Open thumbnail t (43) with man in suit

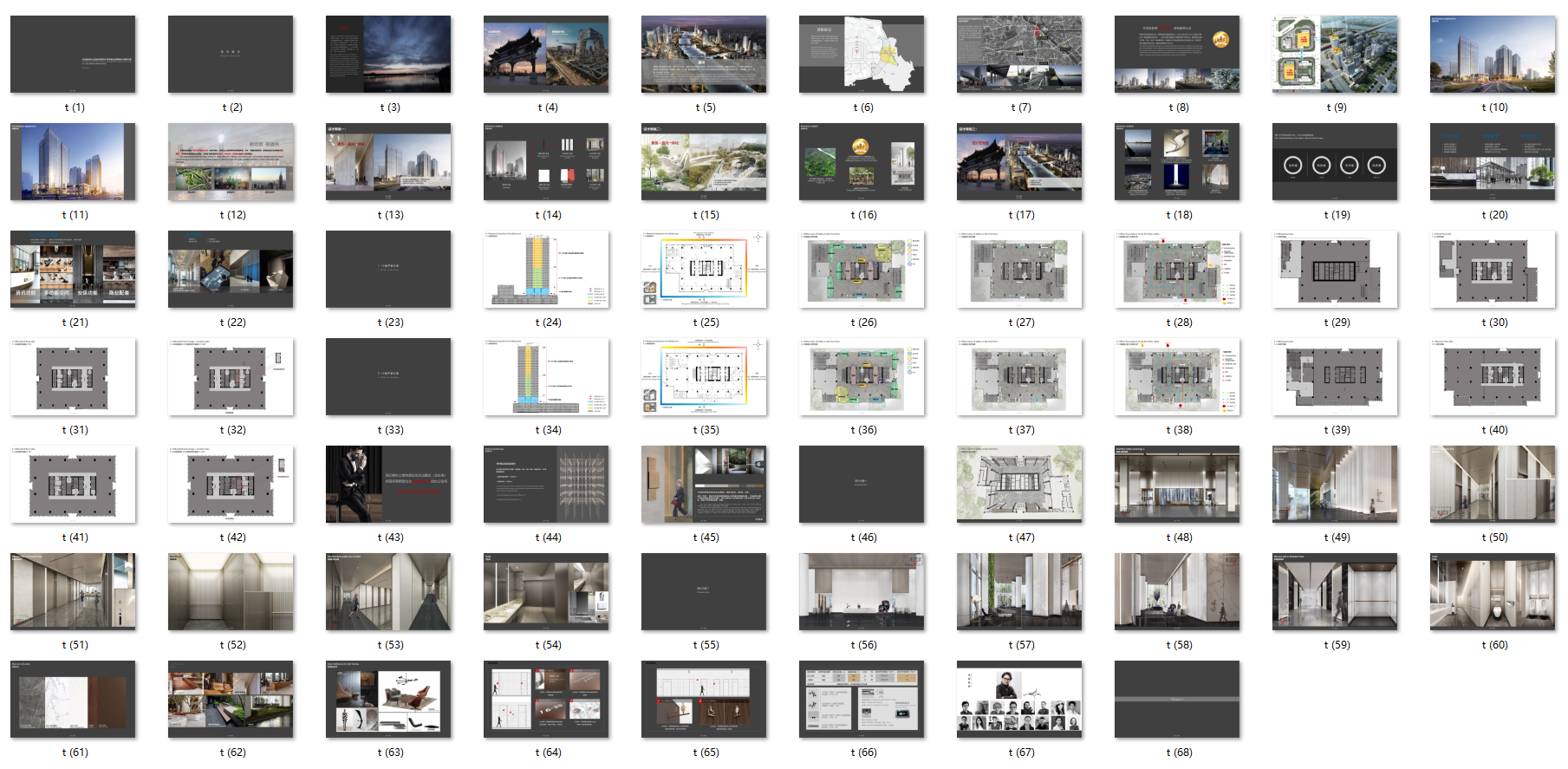(x=388, y=484)
